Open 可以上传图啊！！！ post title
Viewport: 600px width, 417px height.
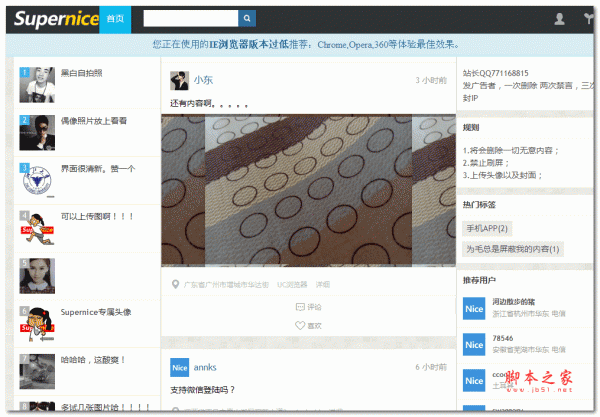tap(97, 217)
